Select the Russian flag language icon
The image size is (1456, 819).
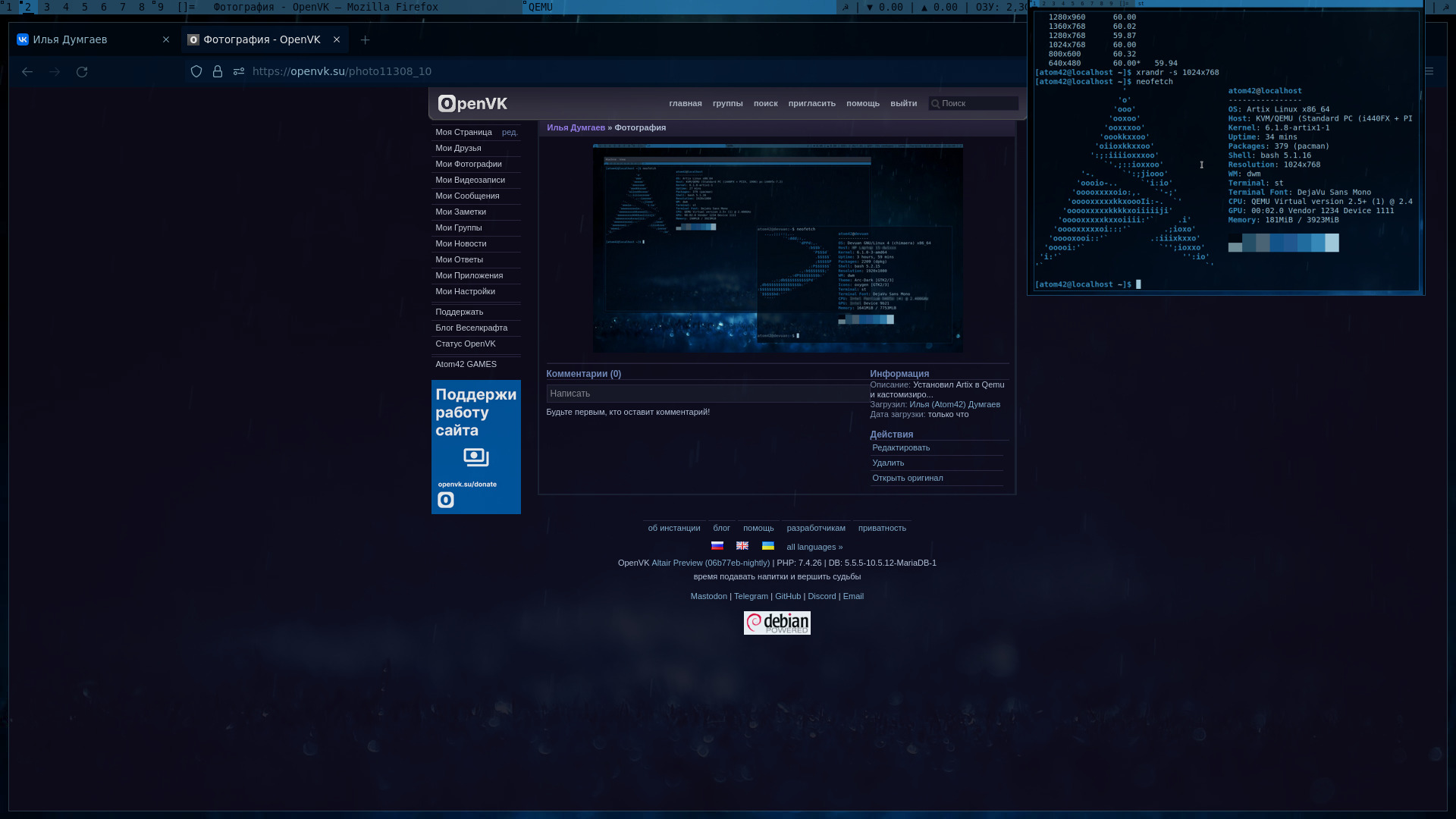click(x=717, y=546)
